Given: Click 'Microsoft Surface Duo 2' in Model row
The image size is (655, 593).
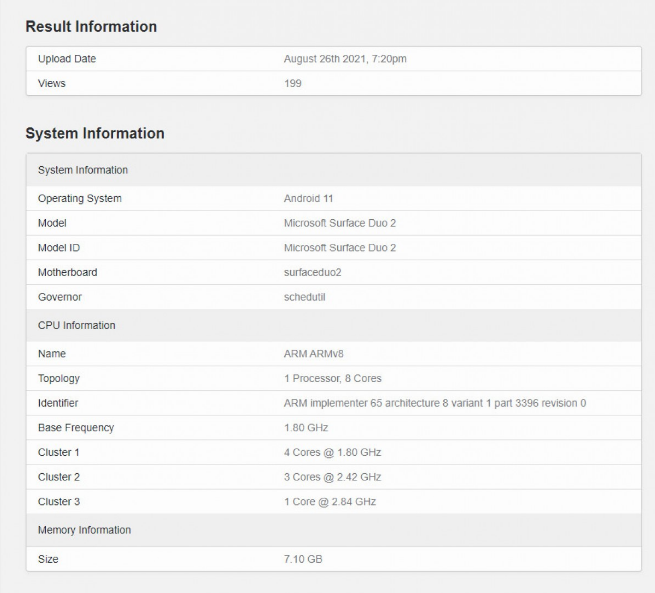Looking at the screenshot, I should [340, 223].
